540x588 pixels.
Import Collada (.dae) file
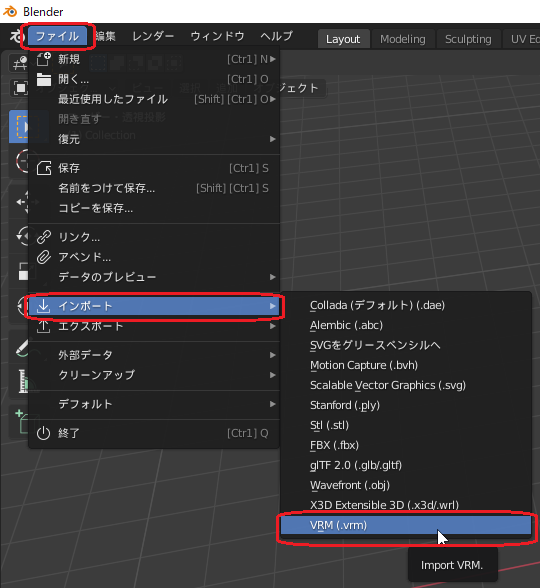tap(406, 305)
